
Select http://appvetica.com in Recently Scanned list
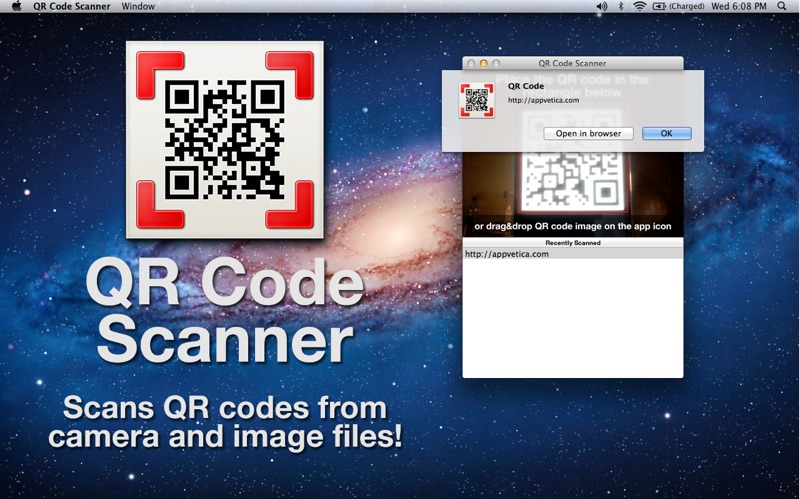572,254
